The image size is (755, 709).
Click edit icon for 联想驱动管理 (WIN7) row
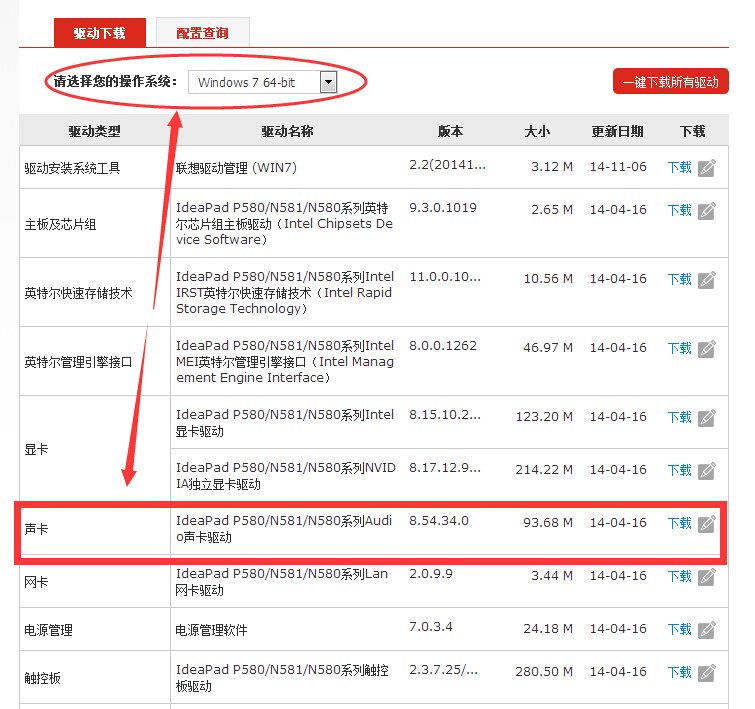(x=706, y=168)
